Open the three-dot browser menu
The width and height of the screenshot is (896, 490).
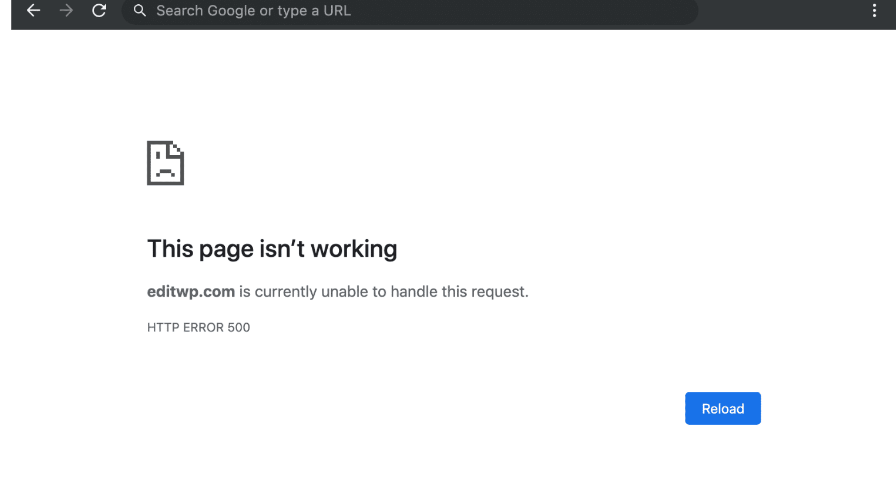[875, 11]
